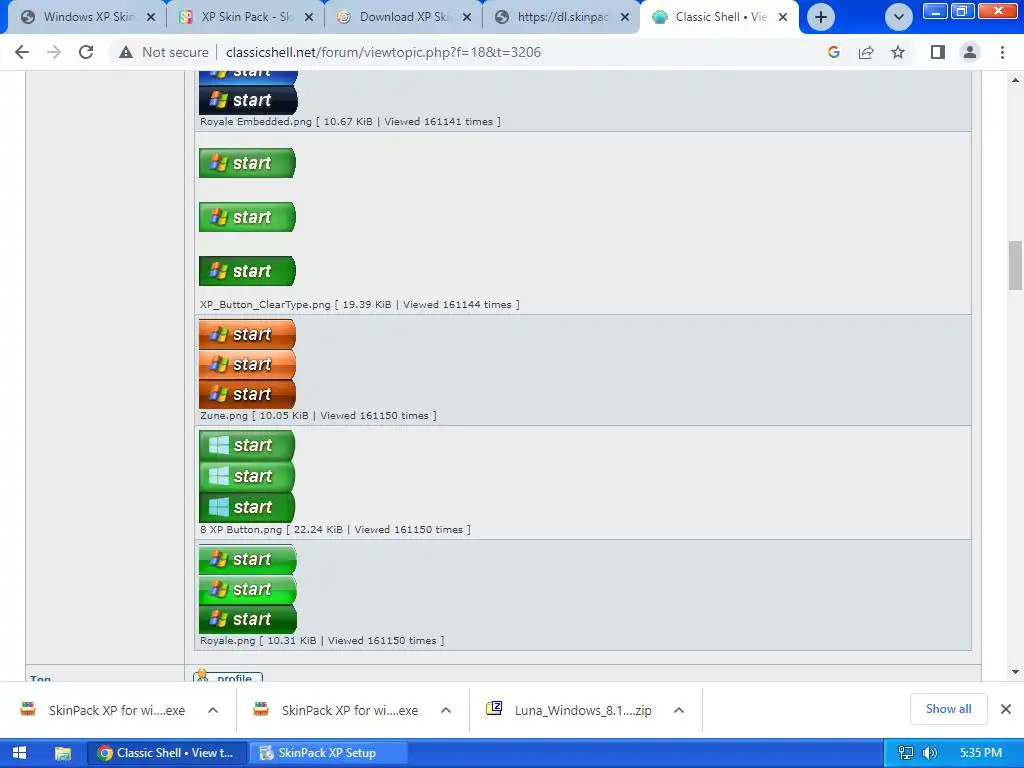This screenshot has width=1024, height=768.
Task: Open first SkinPack XP exe download
Action: pyautogui.click(x=104, y=711)
